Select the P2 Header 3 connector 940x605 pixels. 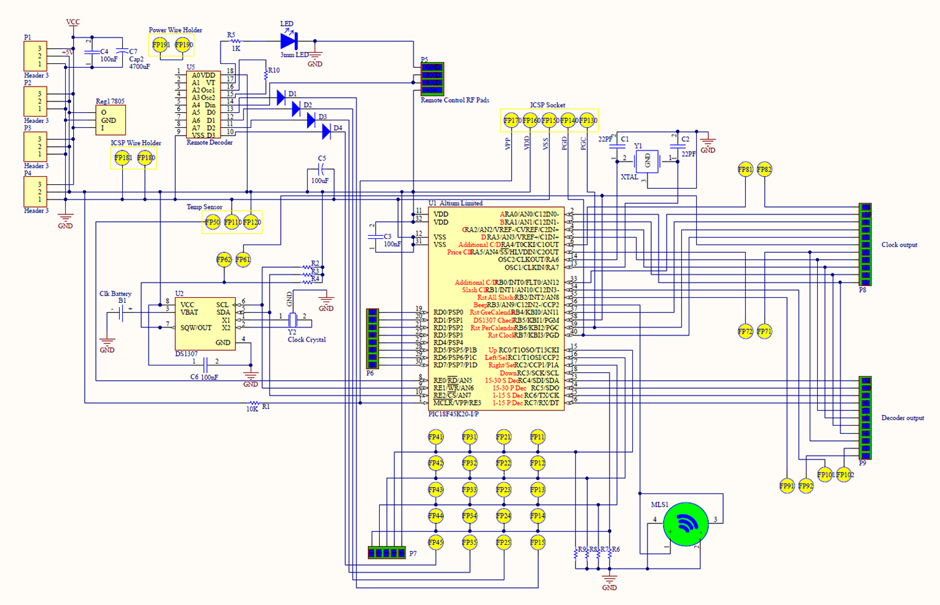point(35,101)
